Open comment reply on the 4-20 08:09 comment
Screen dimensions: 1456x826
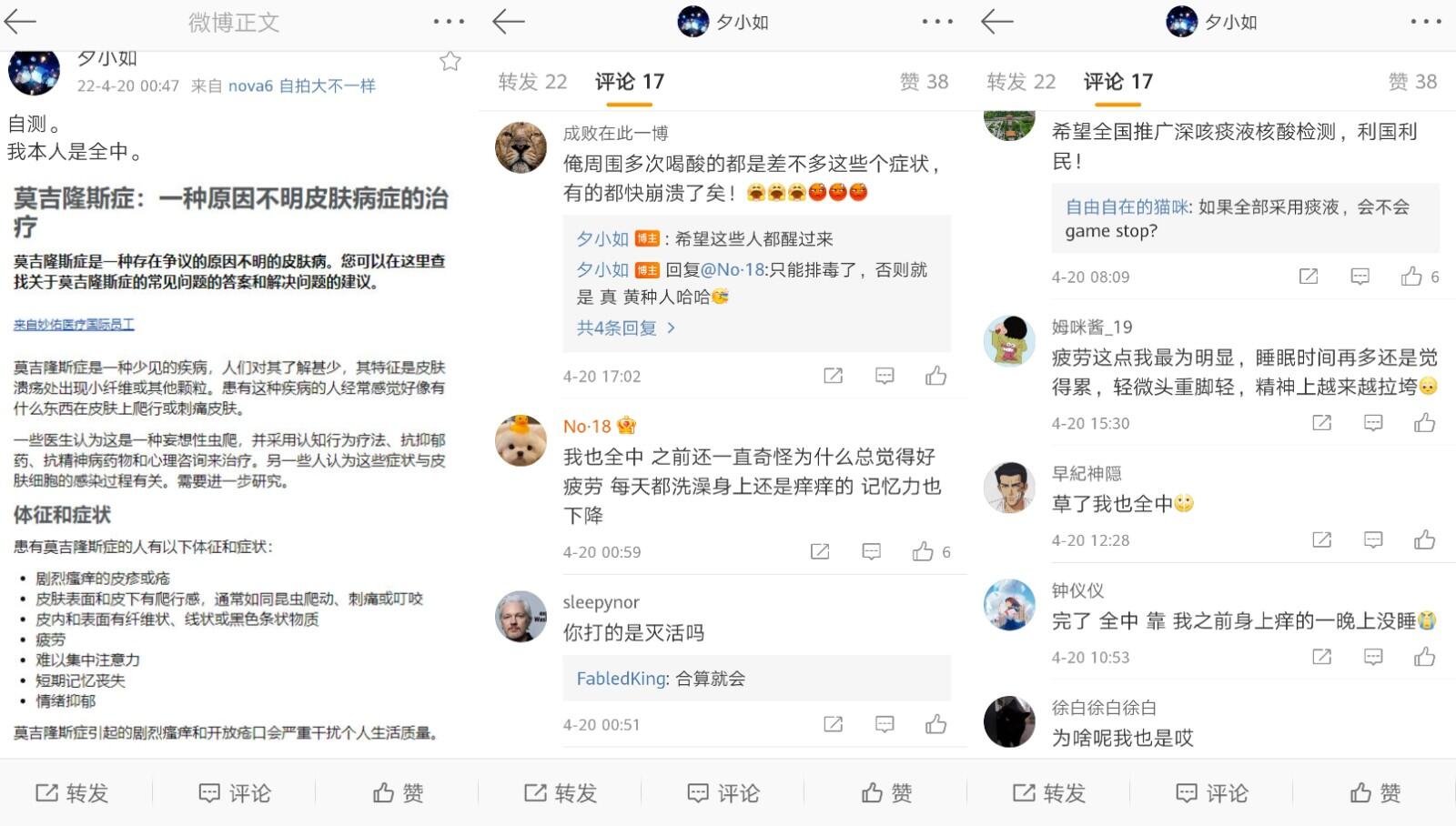[x=1360, y=277]
